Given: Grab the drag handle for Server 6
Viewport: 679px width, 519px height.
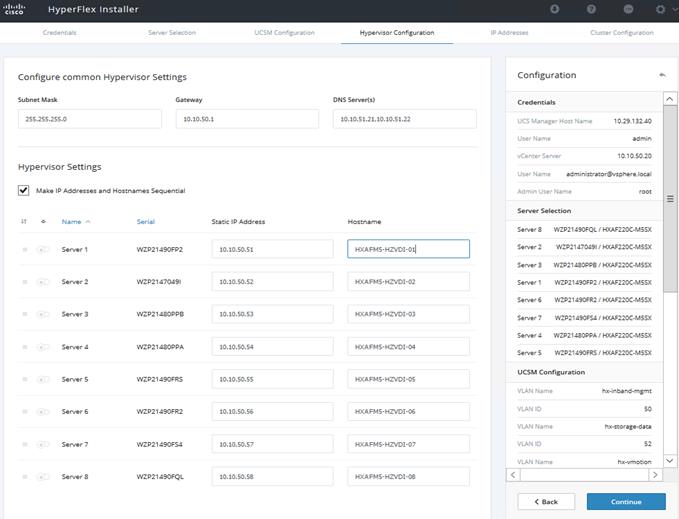Looking at the screenshot, I should coord(25,412).
